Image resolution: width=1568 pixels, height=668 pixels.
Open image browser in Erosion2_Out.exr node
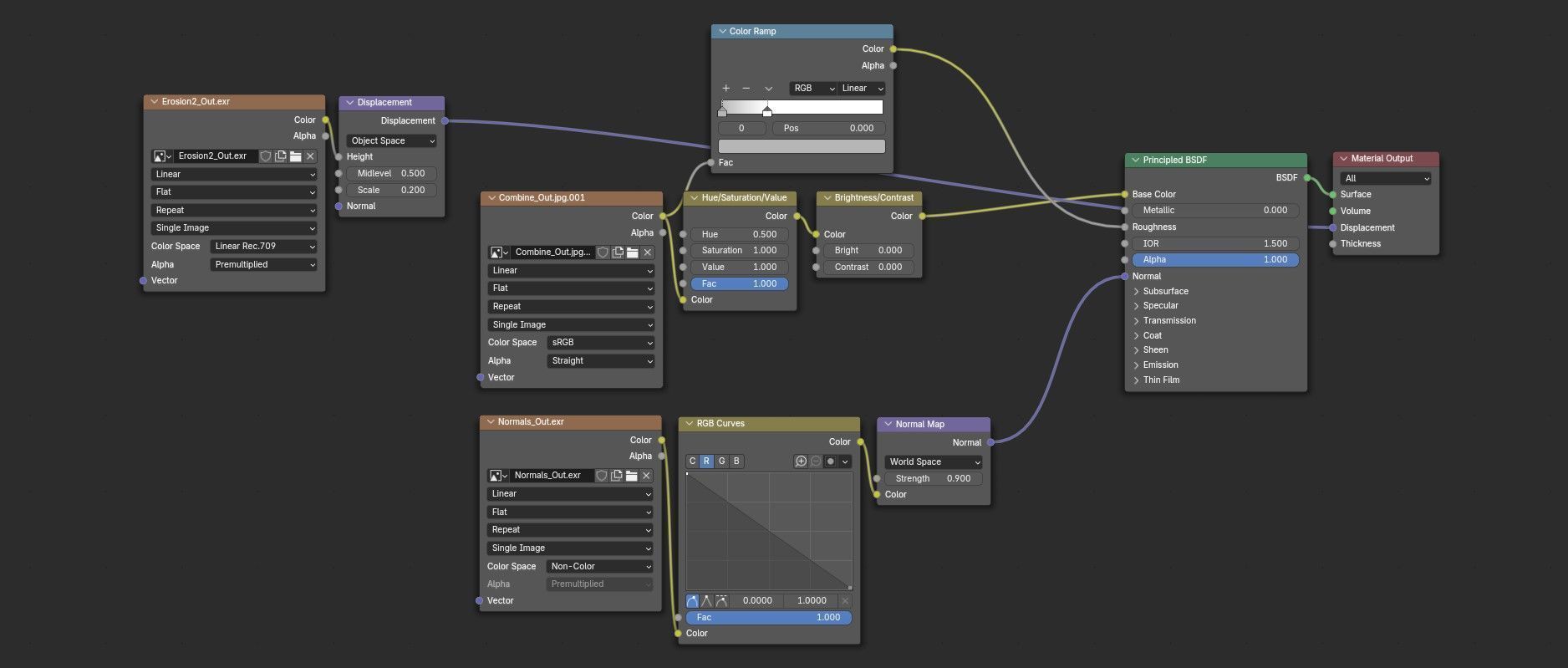[x=161, y=156]
